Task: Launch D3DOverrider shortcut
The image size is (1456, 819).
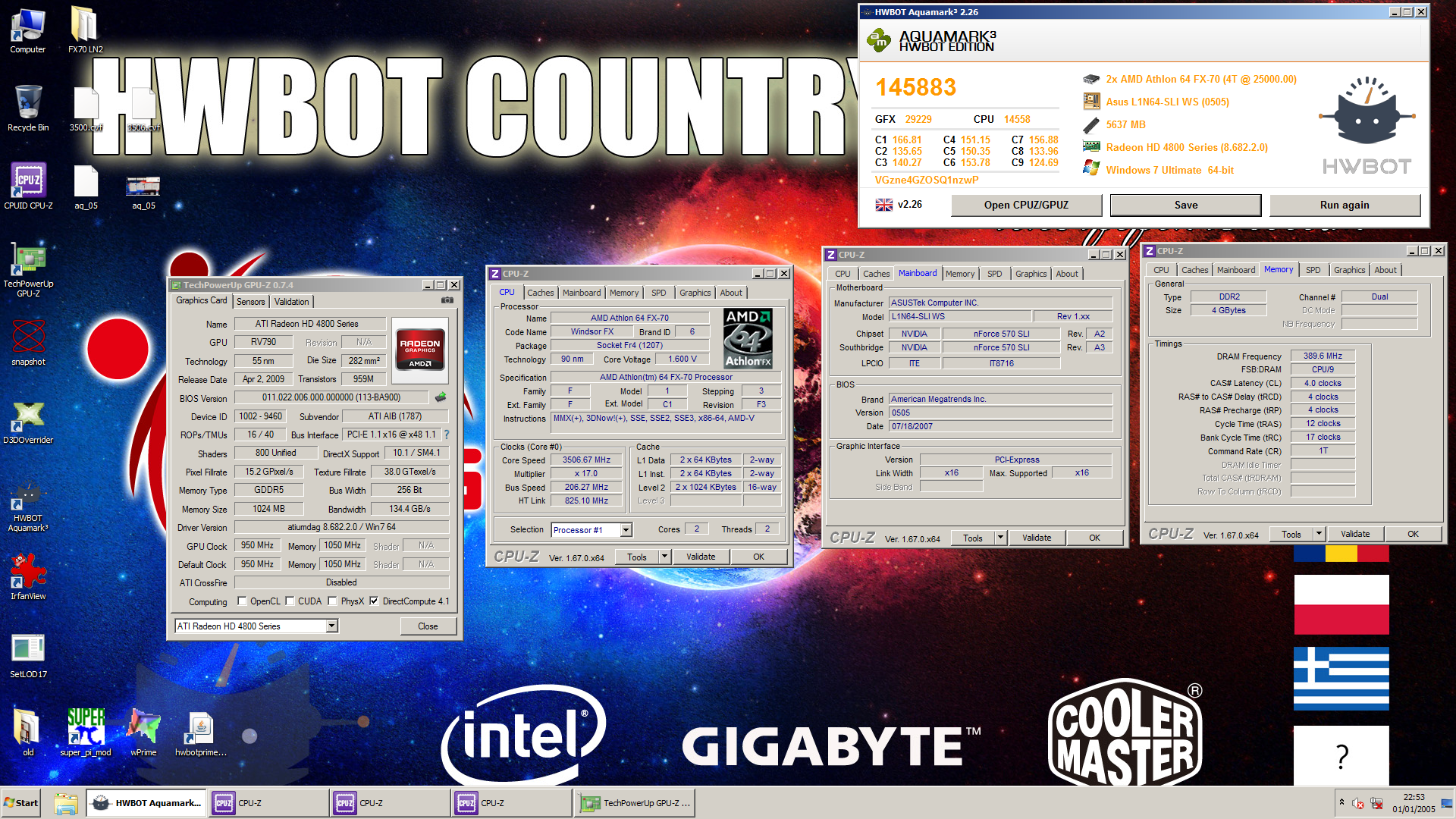Action: [28, 422]
